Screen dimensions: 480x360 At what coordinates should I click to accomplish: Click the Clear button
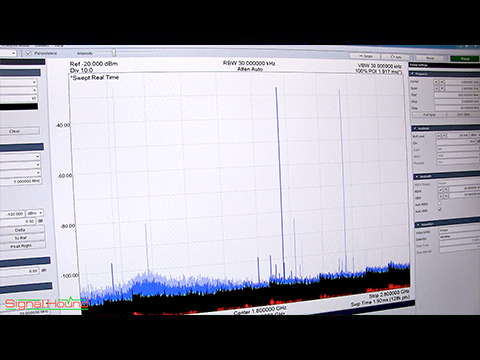(x=20, y=131)
